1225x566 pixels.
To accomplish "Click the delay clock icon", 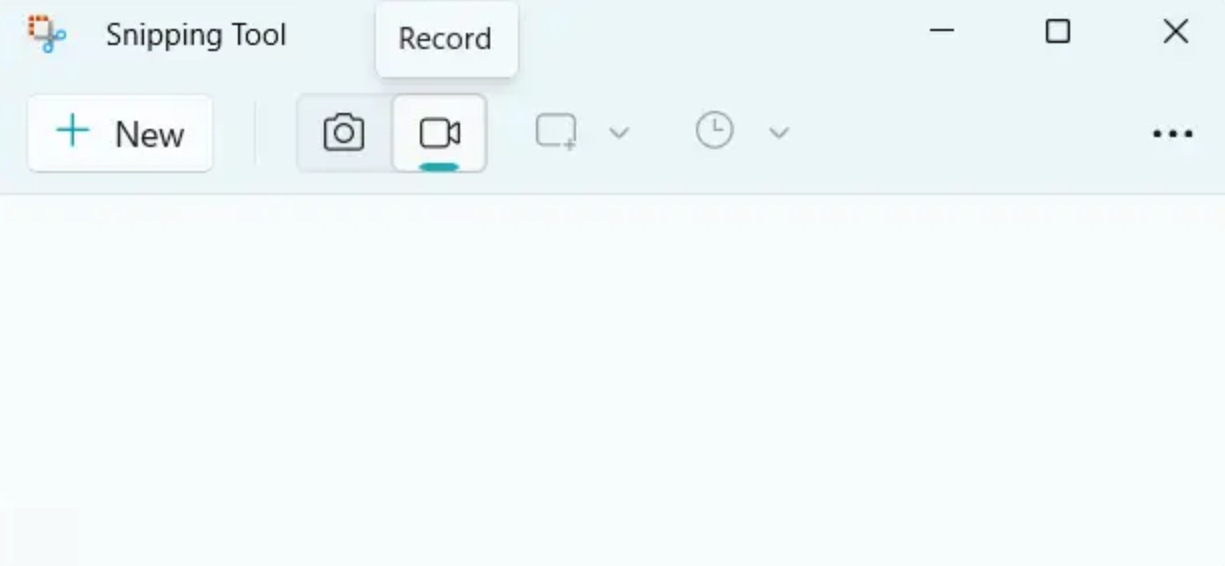I will click(714, 132).
